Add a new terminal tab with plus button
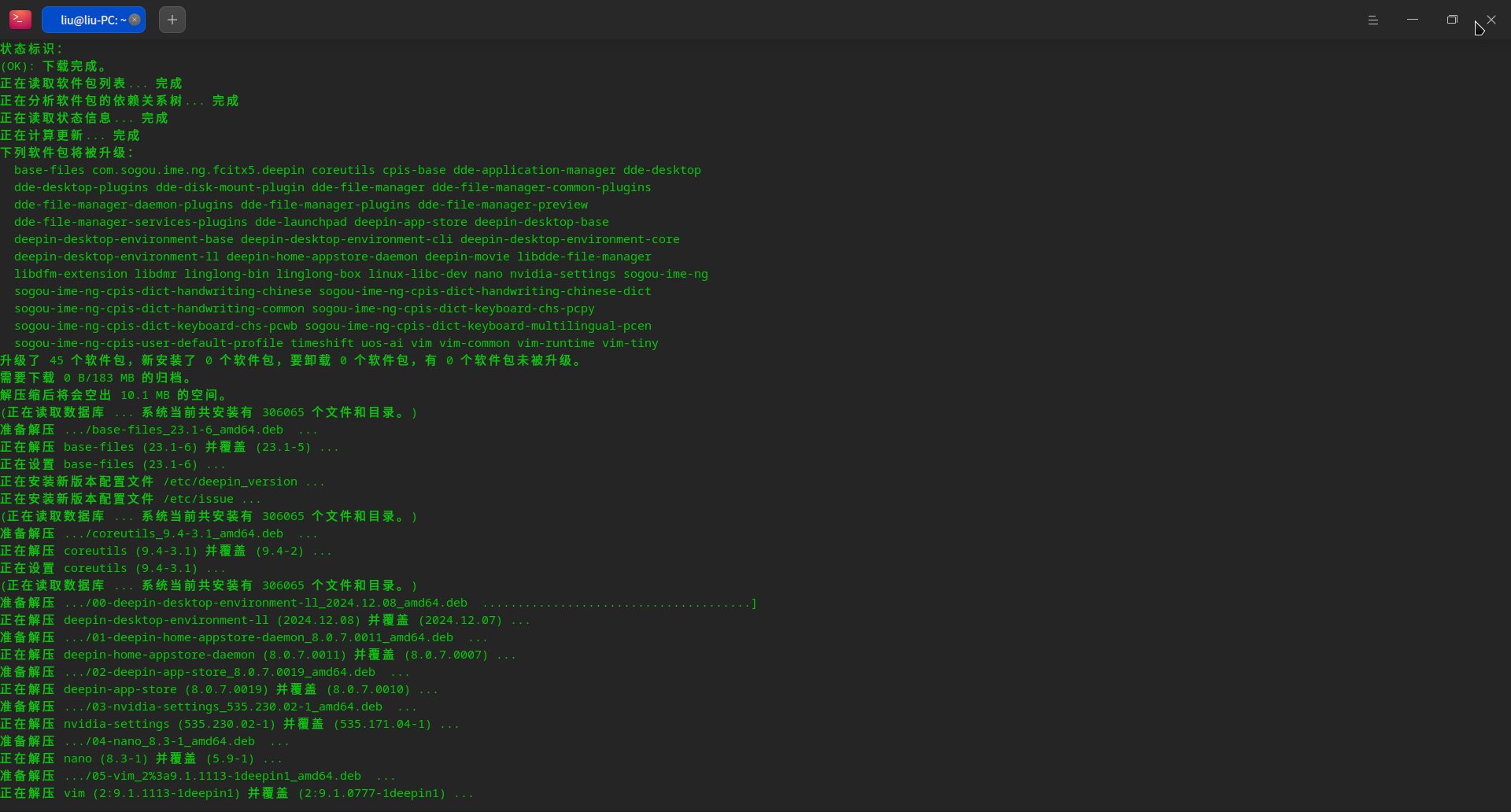 [172, 20]
